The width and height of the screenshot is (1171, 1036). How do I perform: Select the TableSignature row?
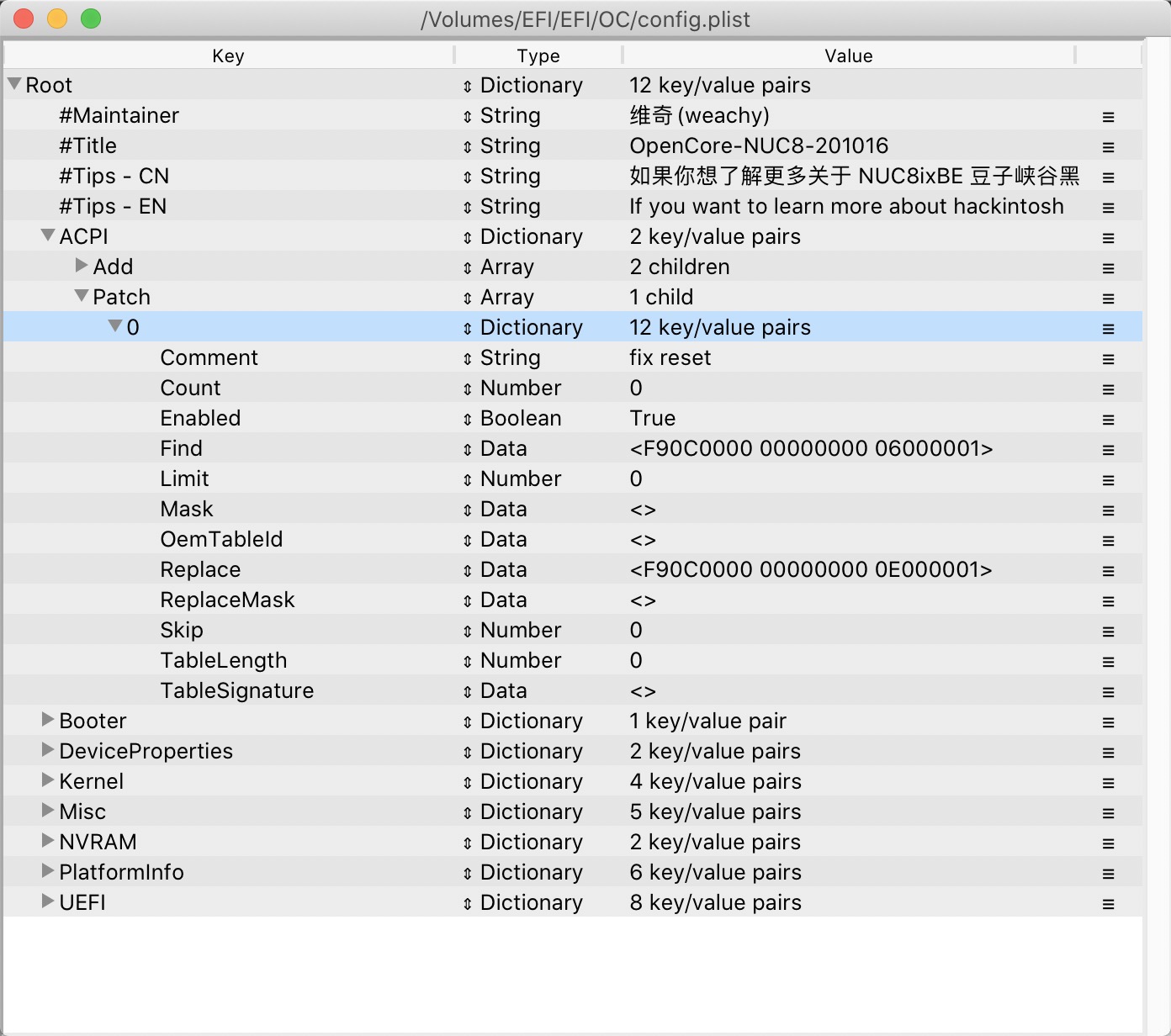[237, 690]
